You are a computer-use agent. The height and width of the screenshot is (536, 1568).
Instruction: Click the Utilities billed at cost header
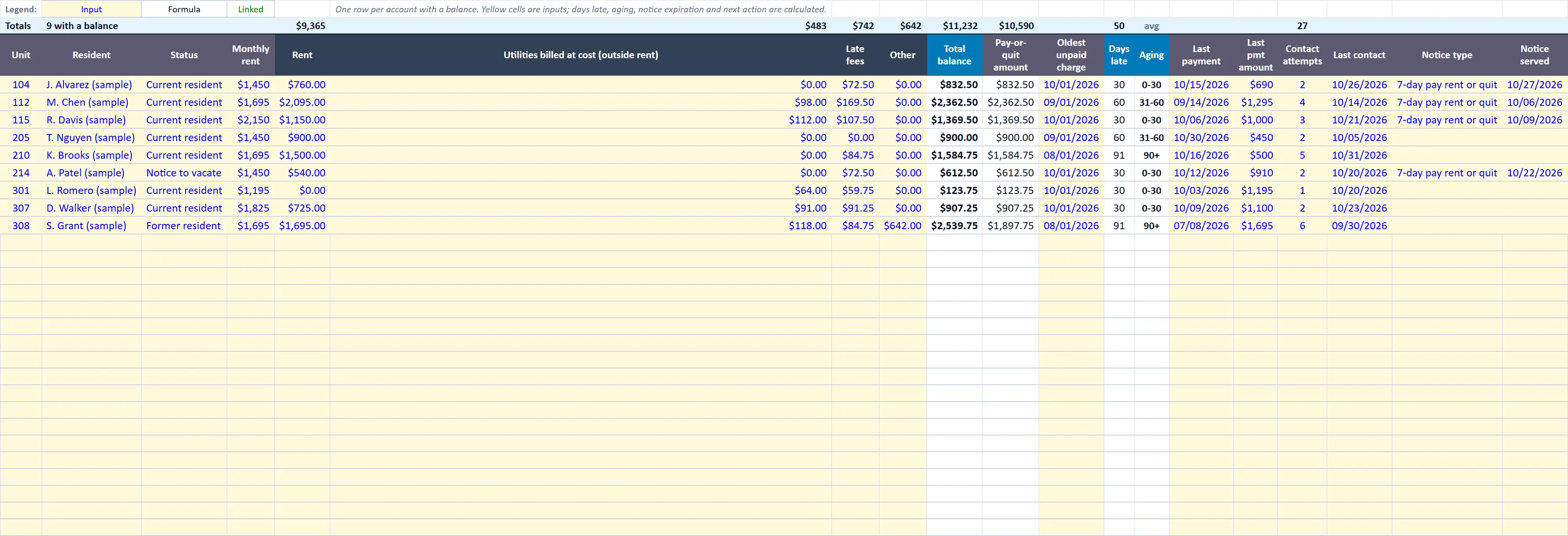[581, 55]
